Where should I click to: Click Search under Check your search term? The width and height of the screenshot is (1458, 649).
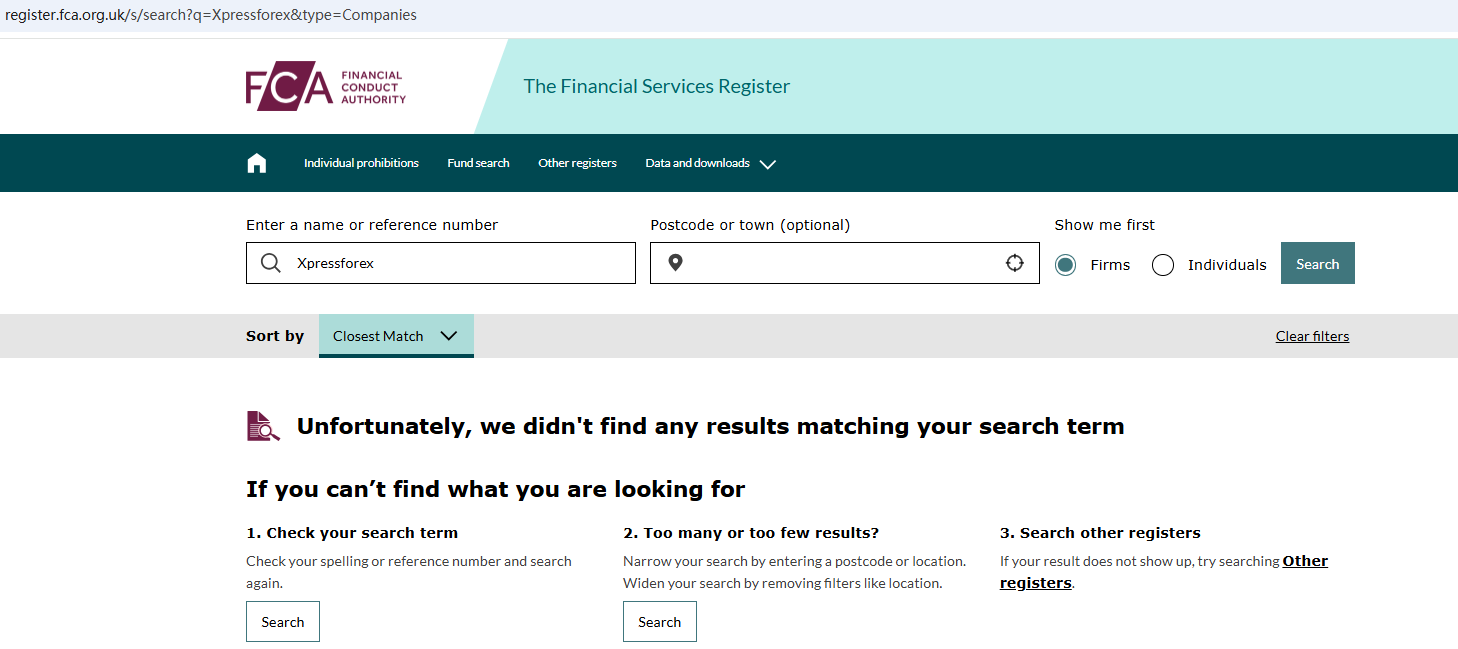coord(283,622)
